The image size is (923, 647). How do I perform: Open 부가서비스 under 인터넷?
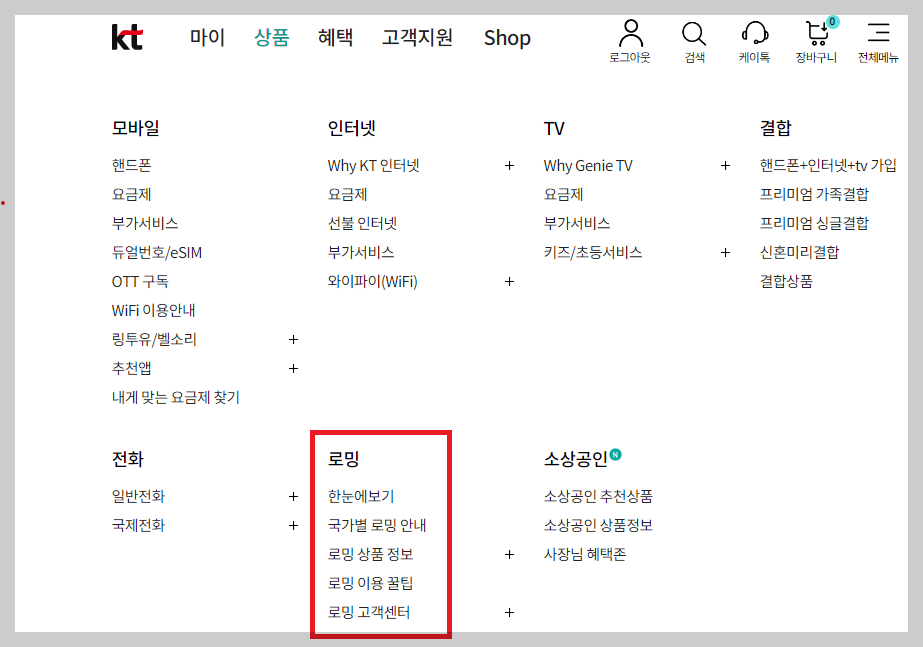[361, 253]
